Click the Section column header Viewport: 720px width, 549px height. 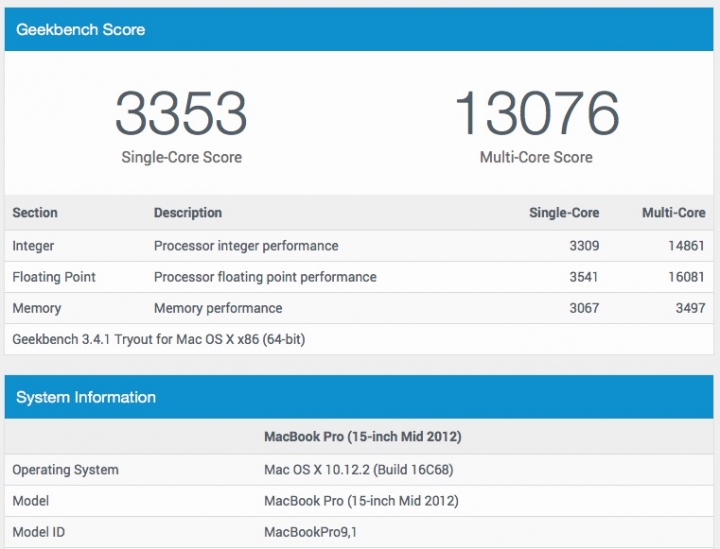[x=35, y=213]
